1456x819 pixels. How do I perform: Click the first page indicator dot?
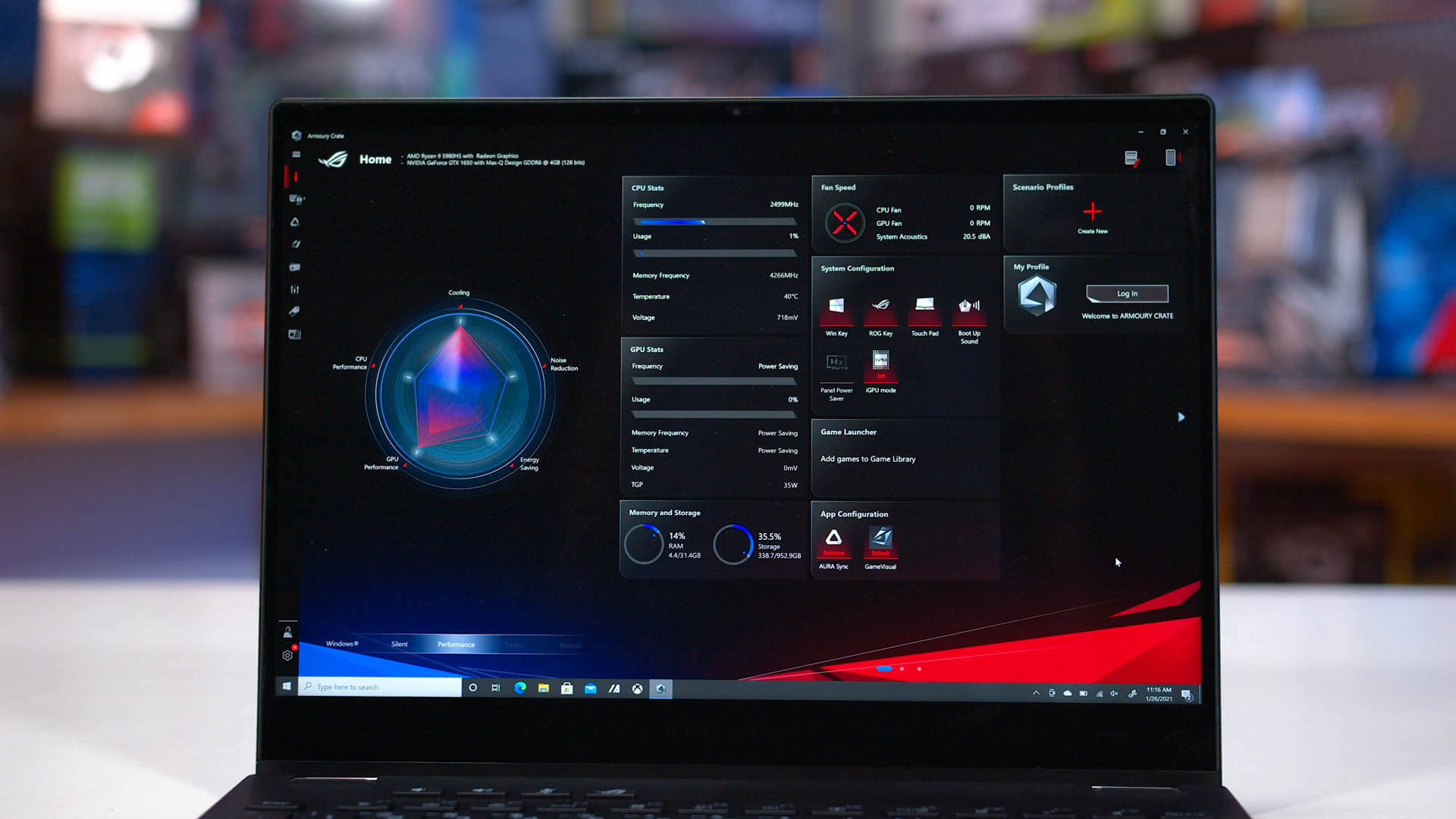point(884,669)
